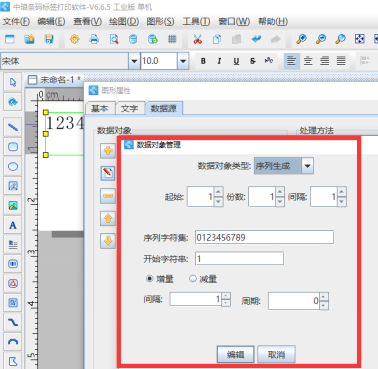Click the Open file folder icon
This screenshot has width=378, height=369.
(29, 39)
